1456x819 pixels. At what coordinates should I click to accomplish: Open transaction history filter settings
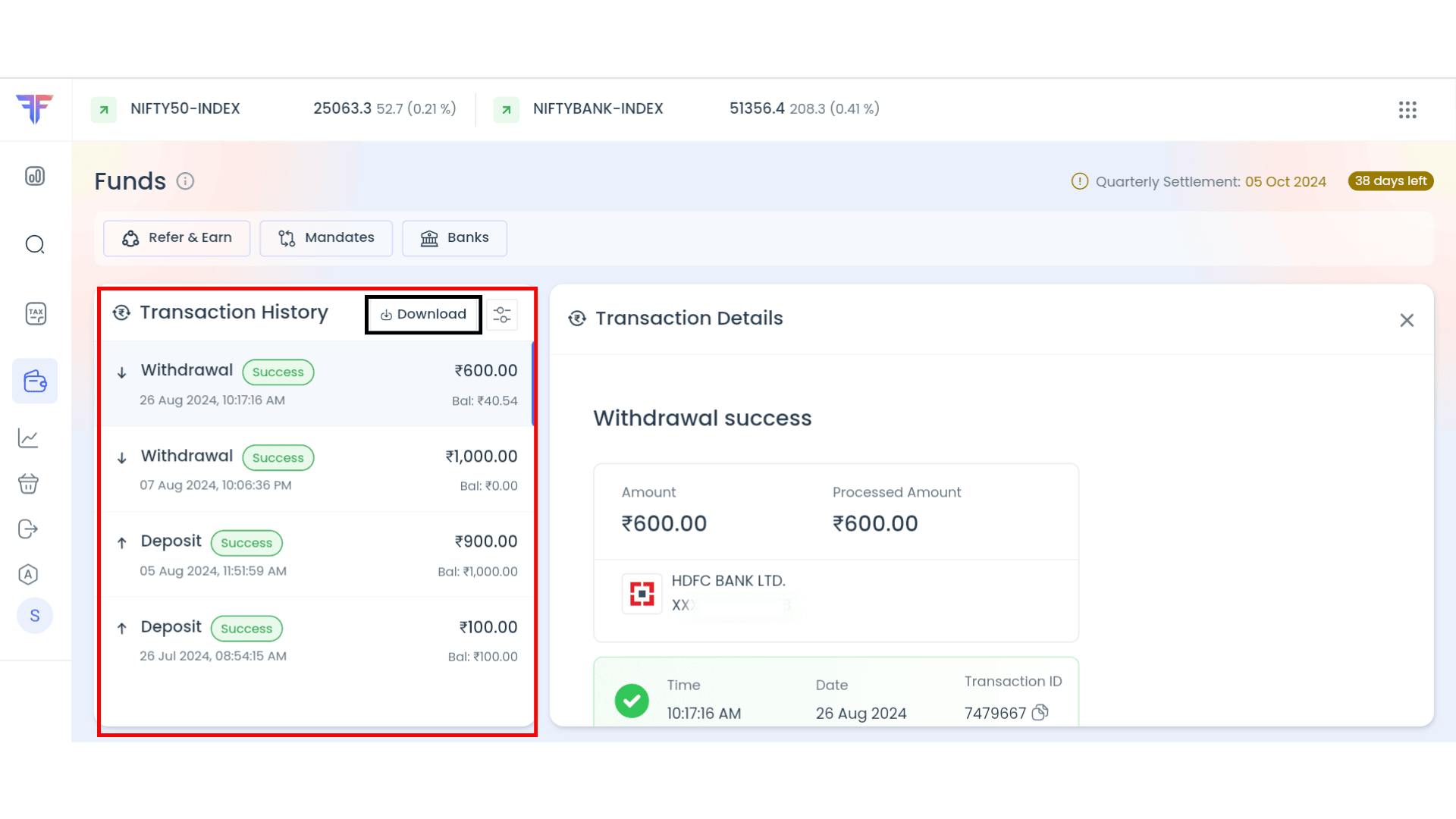[x=502, y=315]
